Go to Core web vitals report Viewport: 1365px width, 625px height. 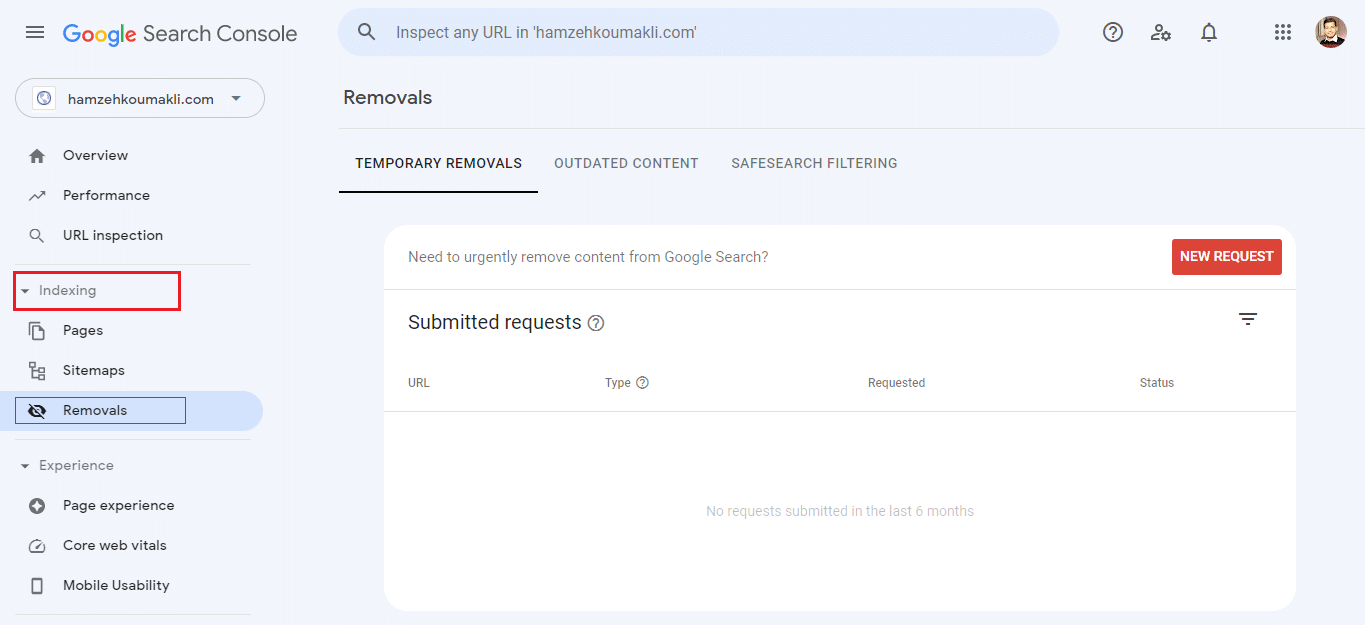point(114,545)
